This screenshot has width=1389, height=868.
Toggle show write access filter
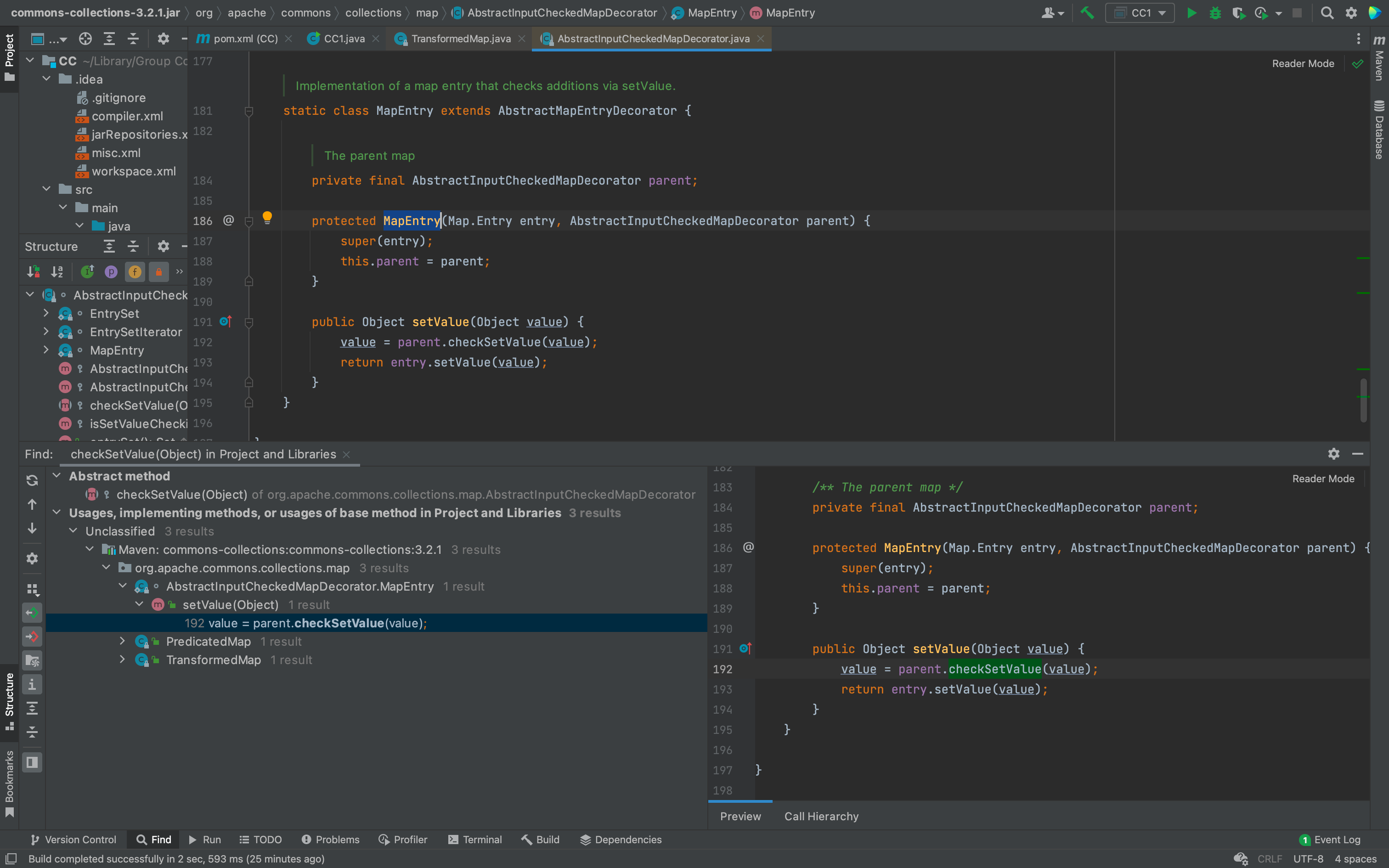32,636
